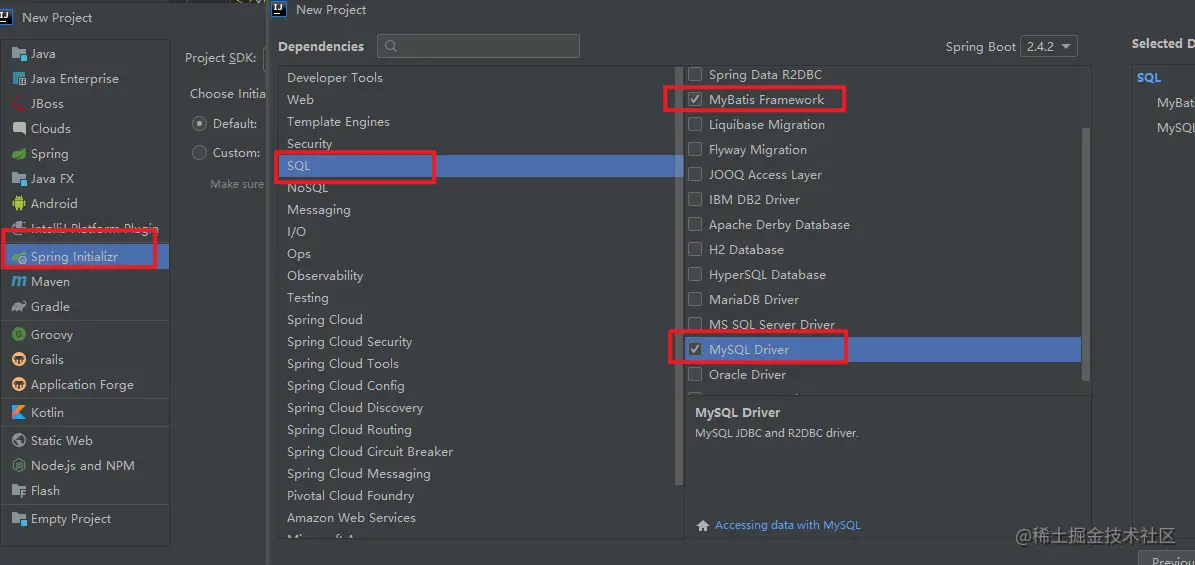Select the Custom radio button
The image size is (1195, 565).
[200, 152]
